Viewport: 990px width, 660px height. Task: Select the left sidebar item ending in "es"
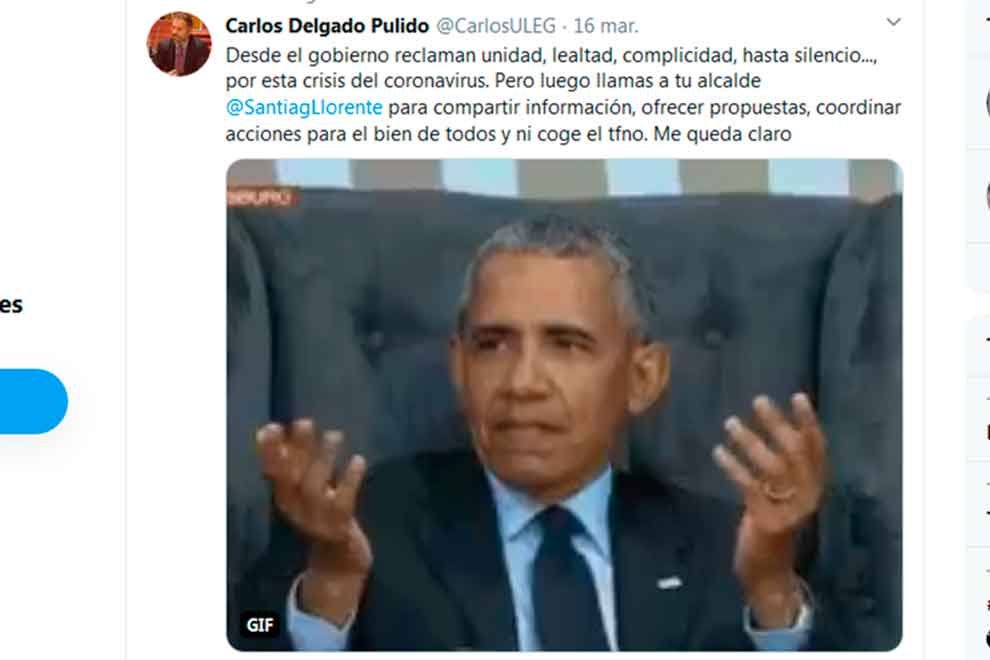click(11, 305)
